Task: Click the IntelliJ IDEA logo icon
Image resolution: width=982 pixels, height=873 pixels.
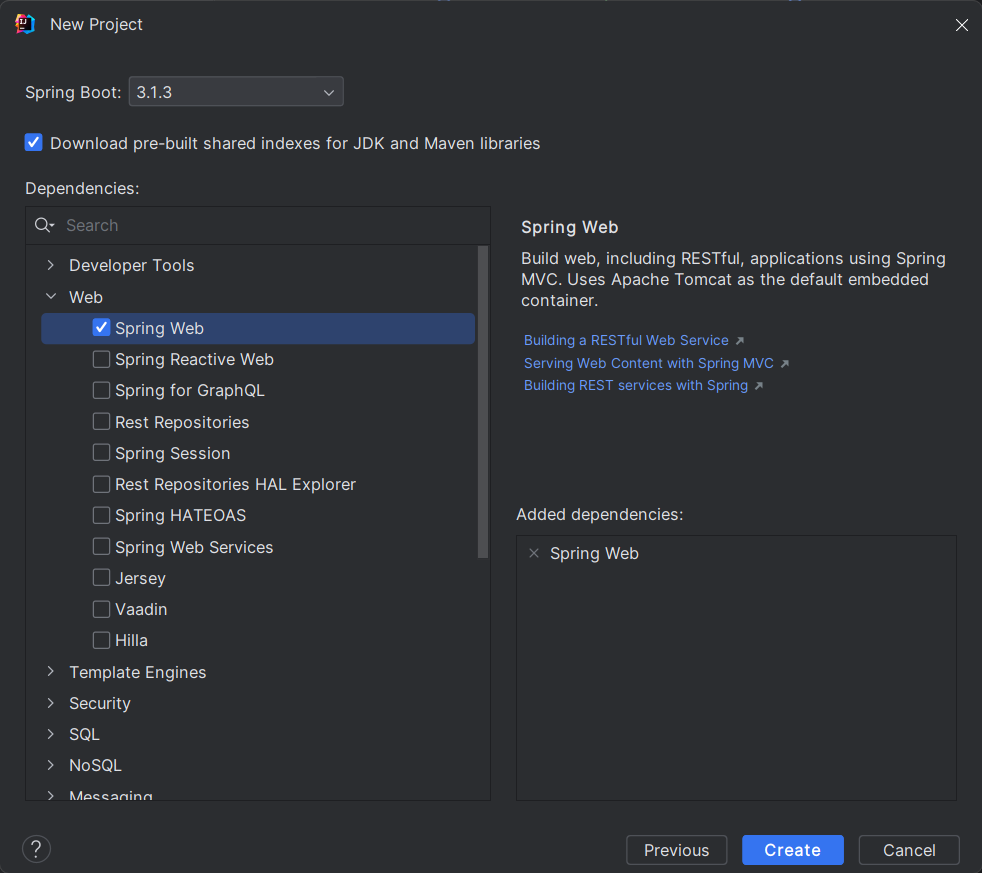Action: click(x=25, y=24)
